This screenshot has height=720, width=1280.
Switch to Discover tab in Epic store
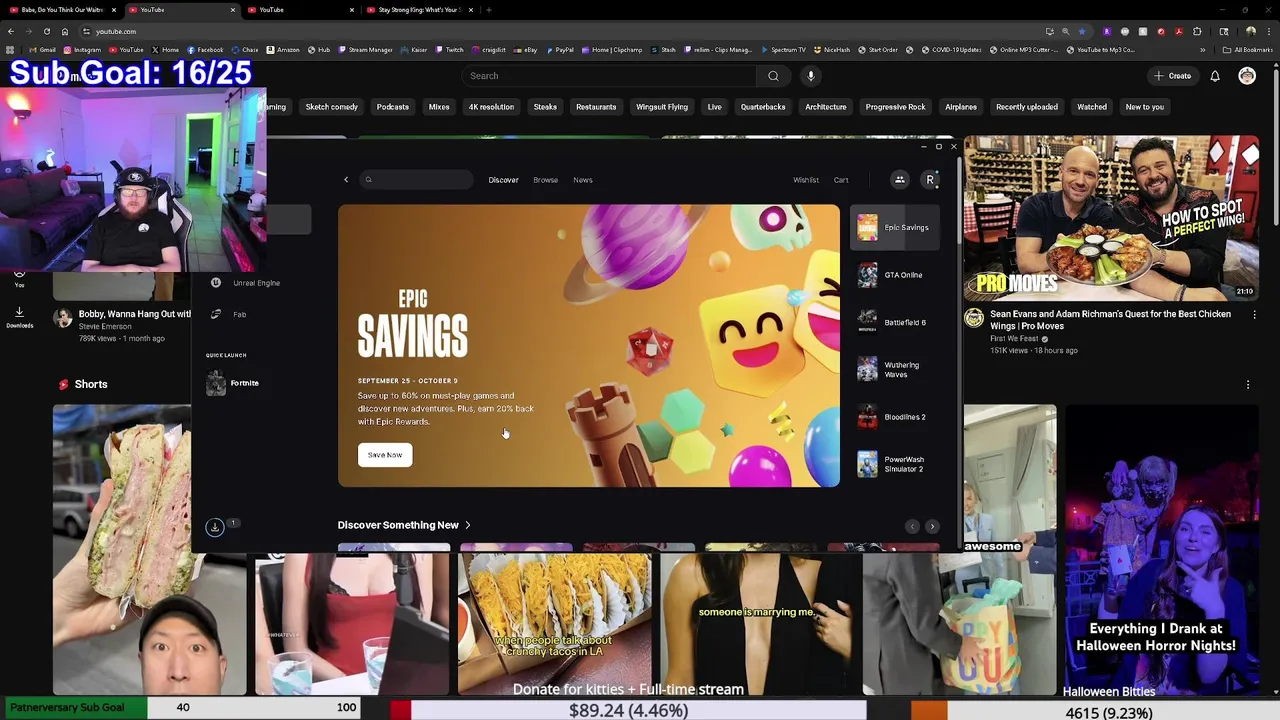(503, 180)
